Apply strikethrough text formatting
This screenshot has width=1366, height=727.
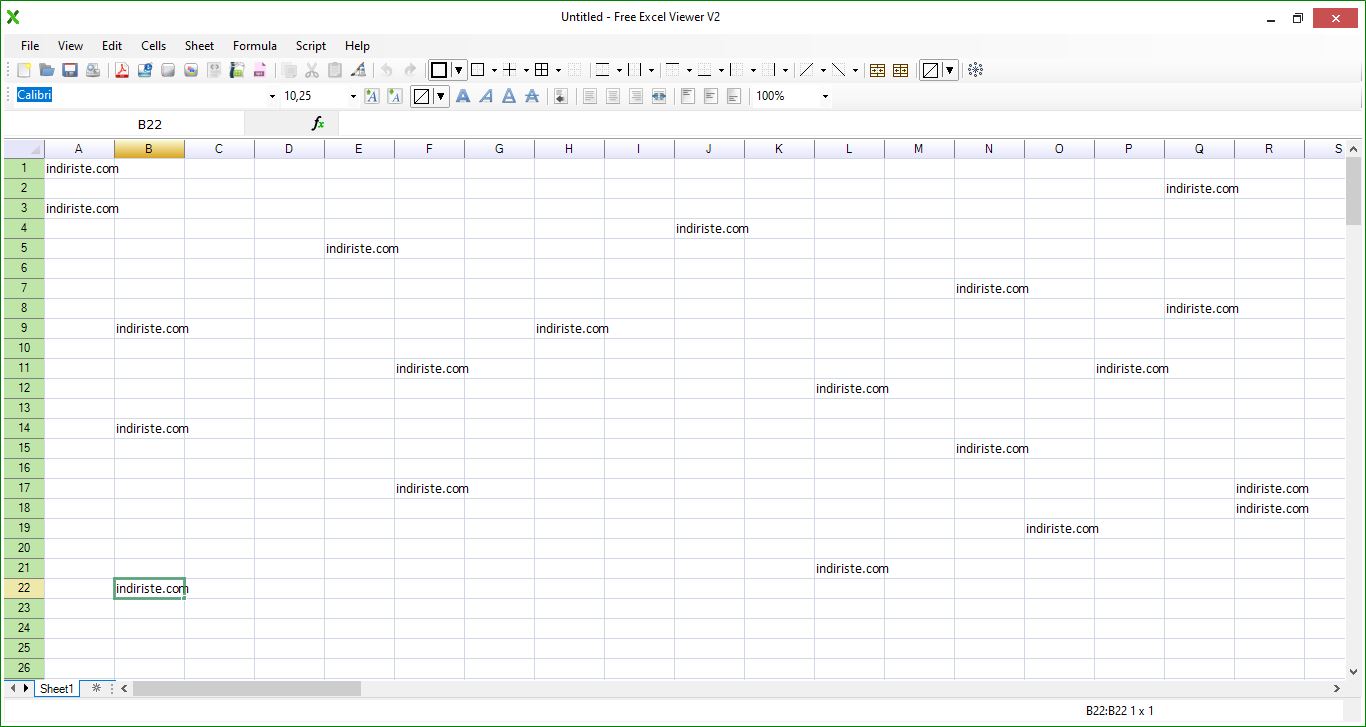pos(532,96)
